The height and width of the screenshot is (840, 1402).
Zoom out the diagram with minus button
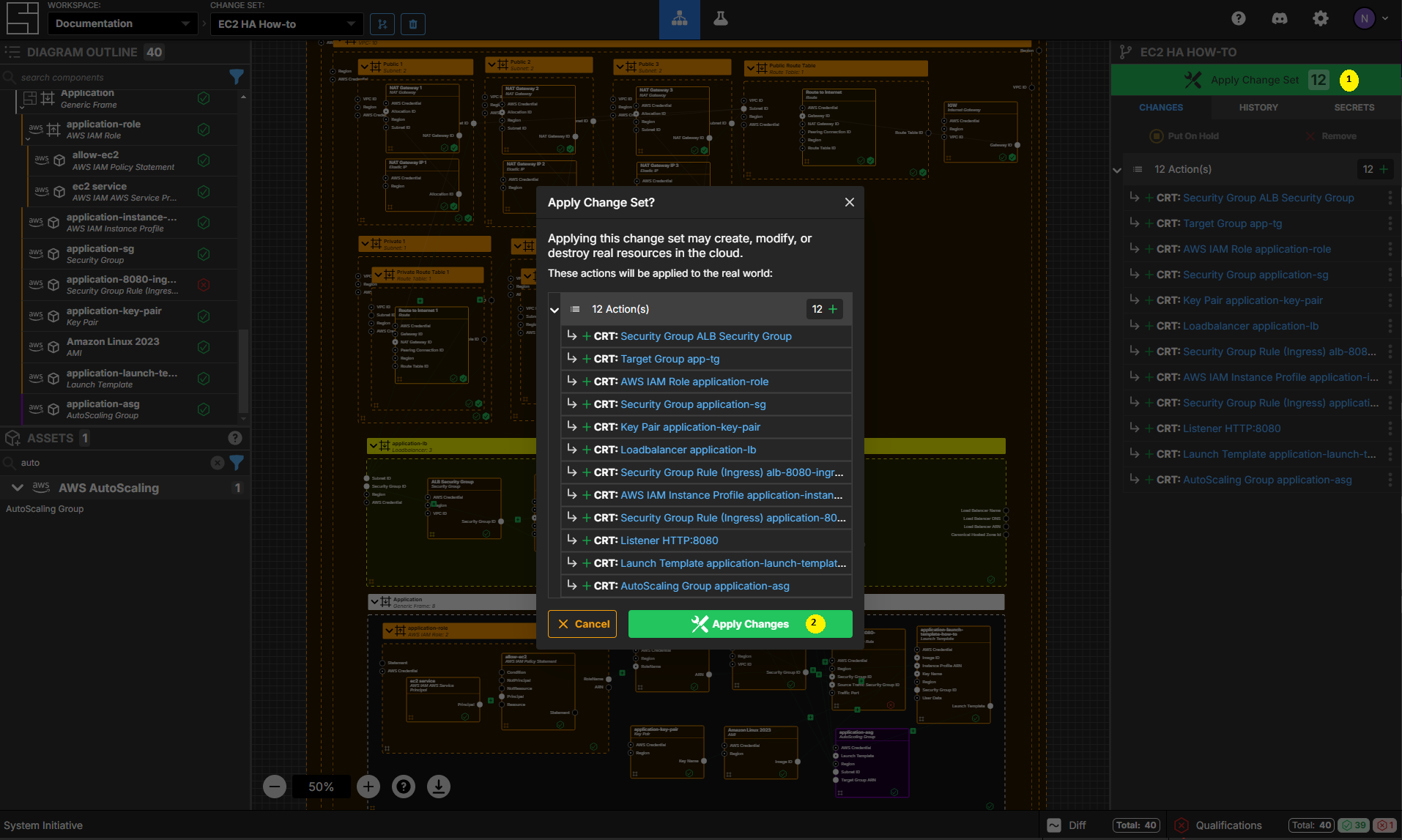pyautogui.click(x=275, y=787)
